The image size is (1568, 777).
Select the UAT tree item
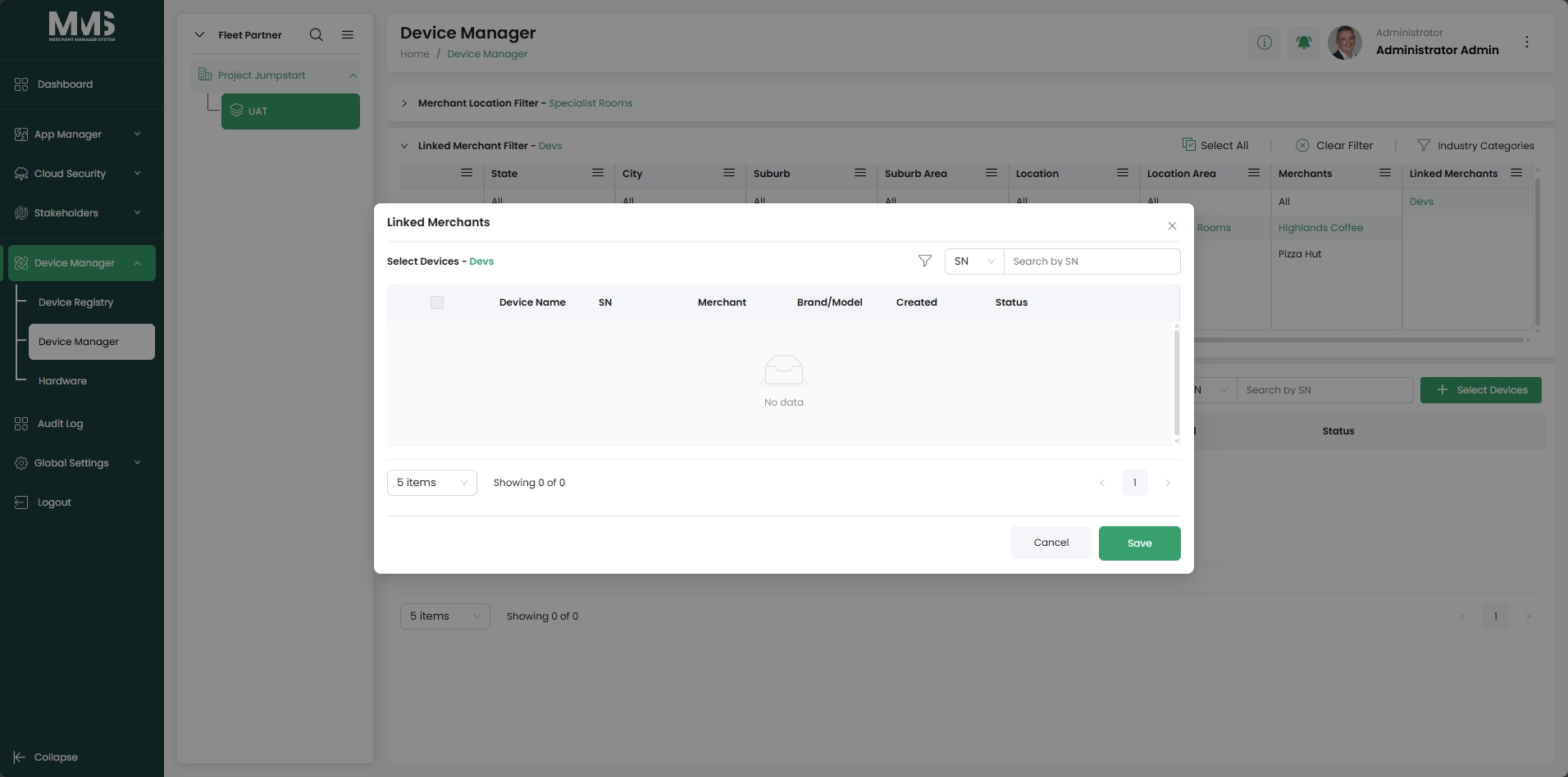290,111
